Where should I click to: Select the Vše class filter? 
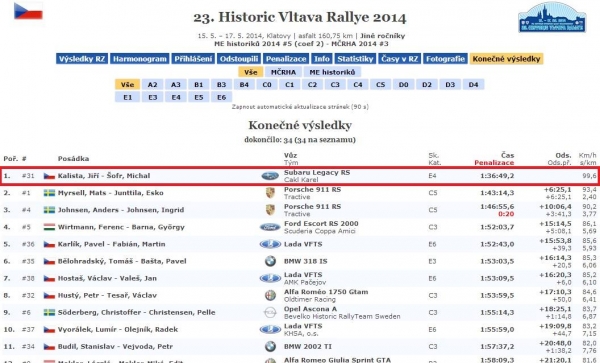point(127,85)
